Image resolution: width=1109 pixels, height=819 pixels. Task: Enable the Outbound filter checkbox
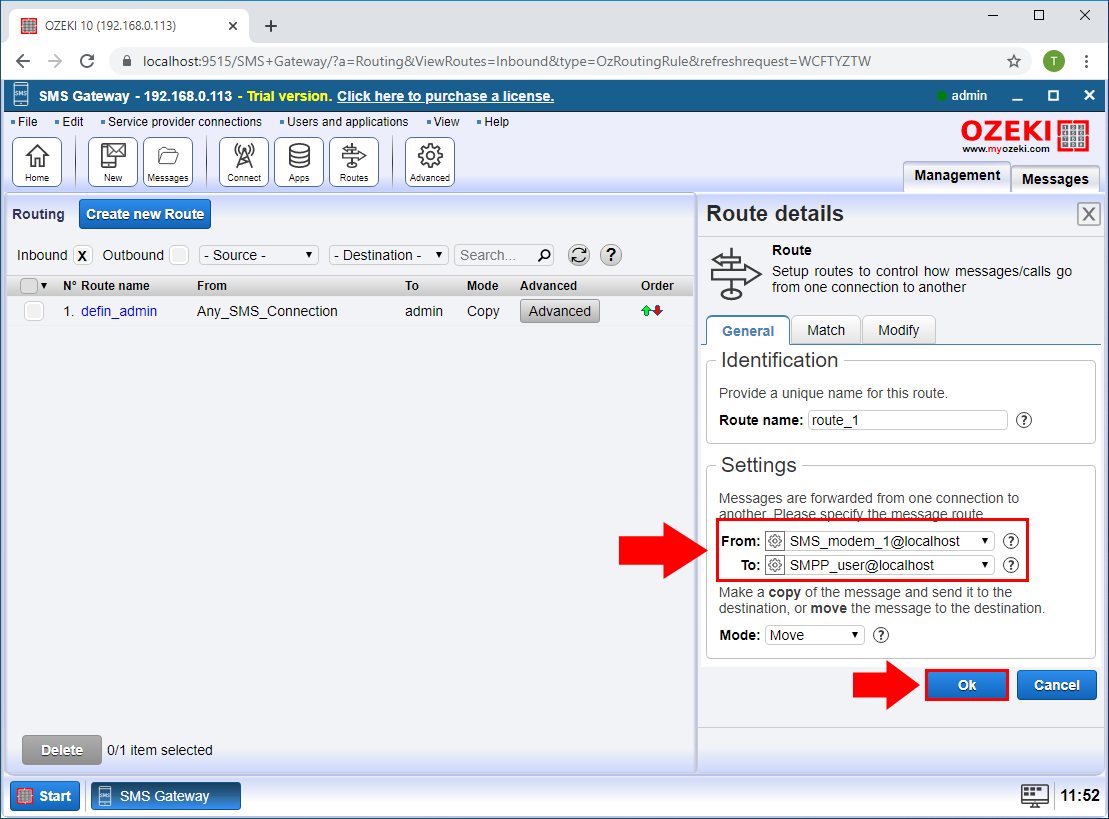(178, 255)
